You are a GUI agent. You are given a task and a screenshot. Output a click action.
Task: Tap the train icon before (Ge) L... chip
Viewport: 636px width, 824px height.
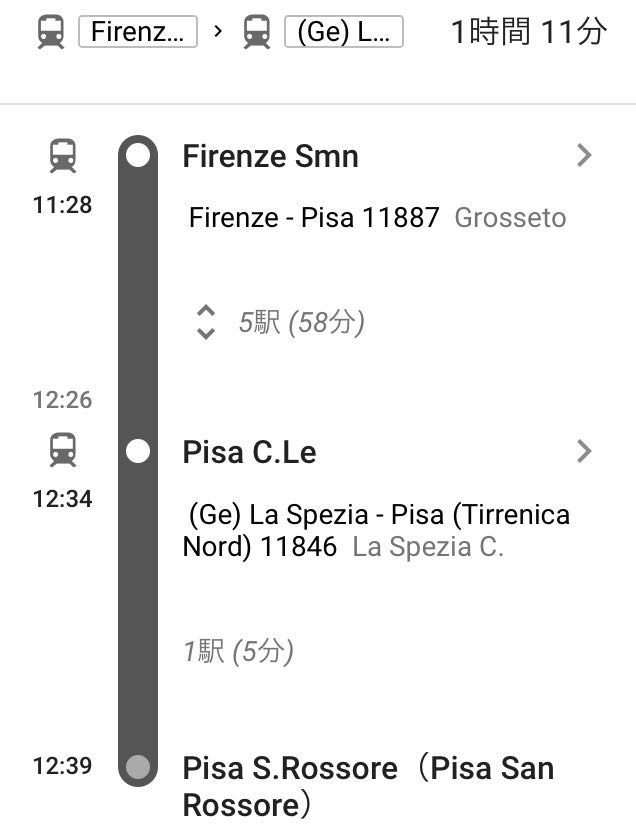[x=257, y=32]
